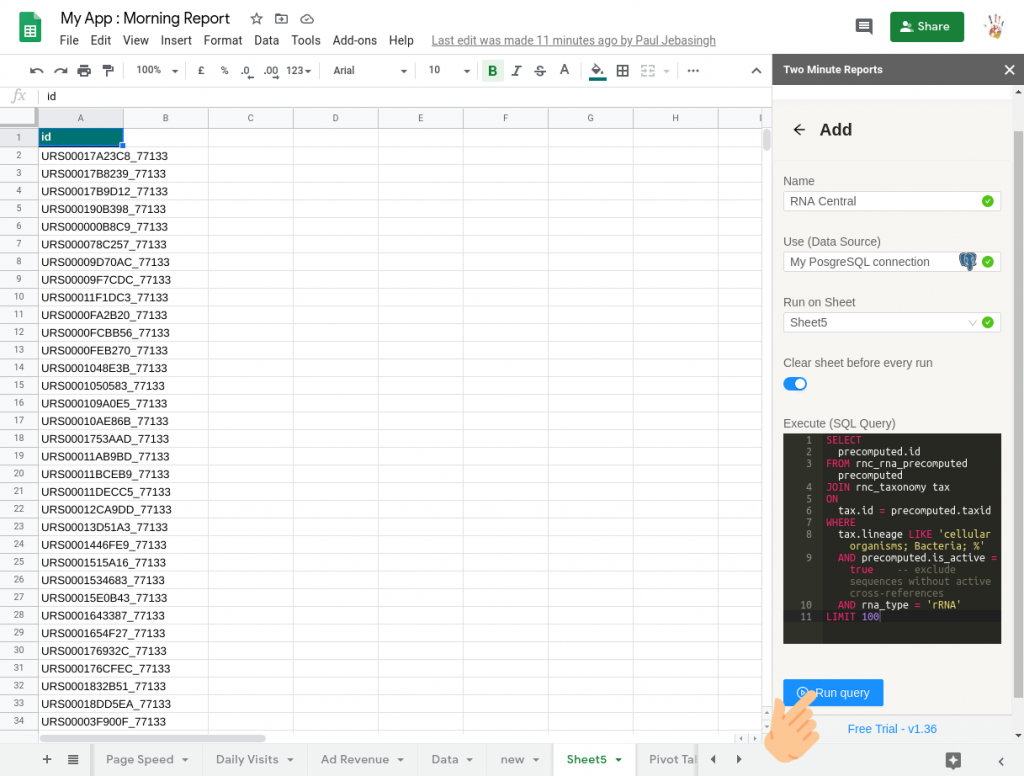Image resolution: width=1024 pixels, height=776 pixels.
Task: Open the last edit history link
Action: pos(573,40)
